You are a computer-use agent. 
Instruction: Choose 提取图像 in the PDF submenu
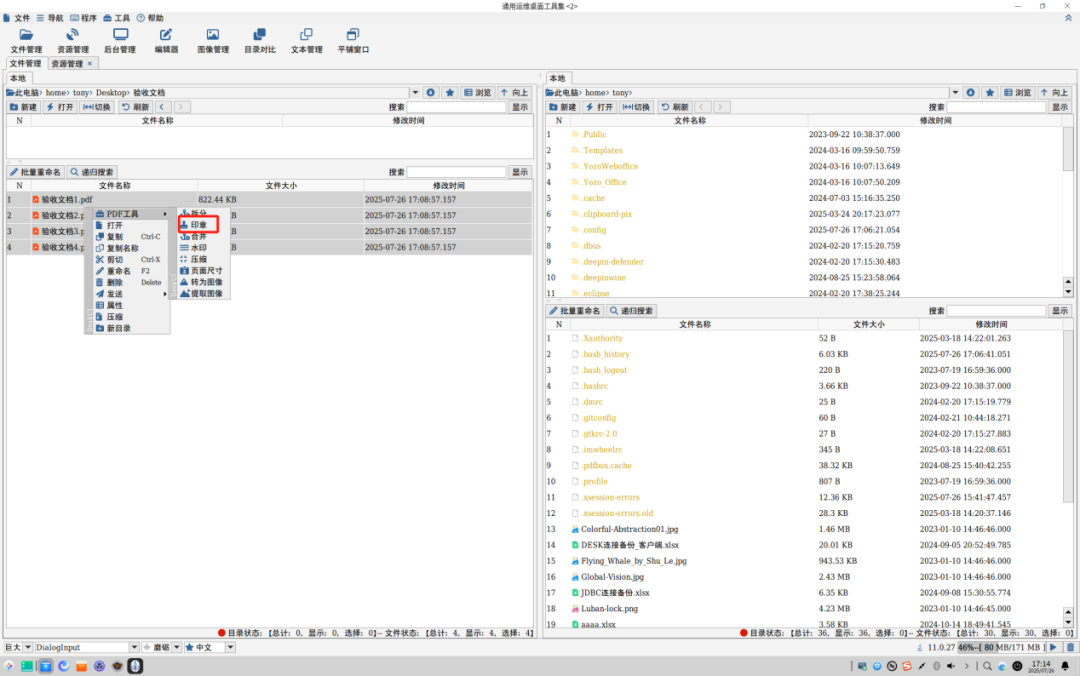(203, 294)
